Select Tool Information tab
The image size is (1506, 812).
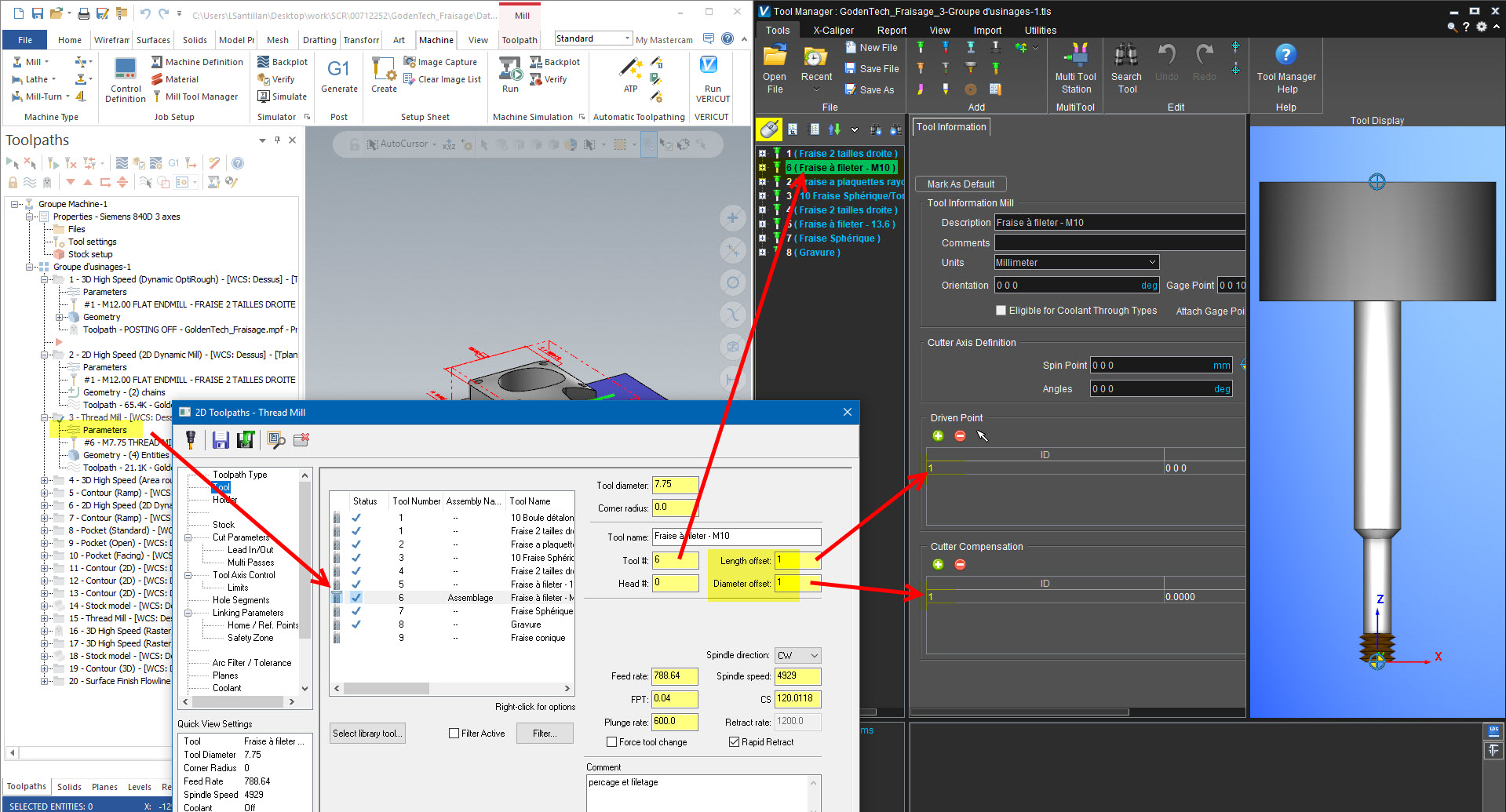[x=951, y=127]
